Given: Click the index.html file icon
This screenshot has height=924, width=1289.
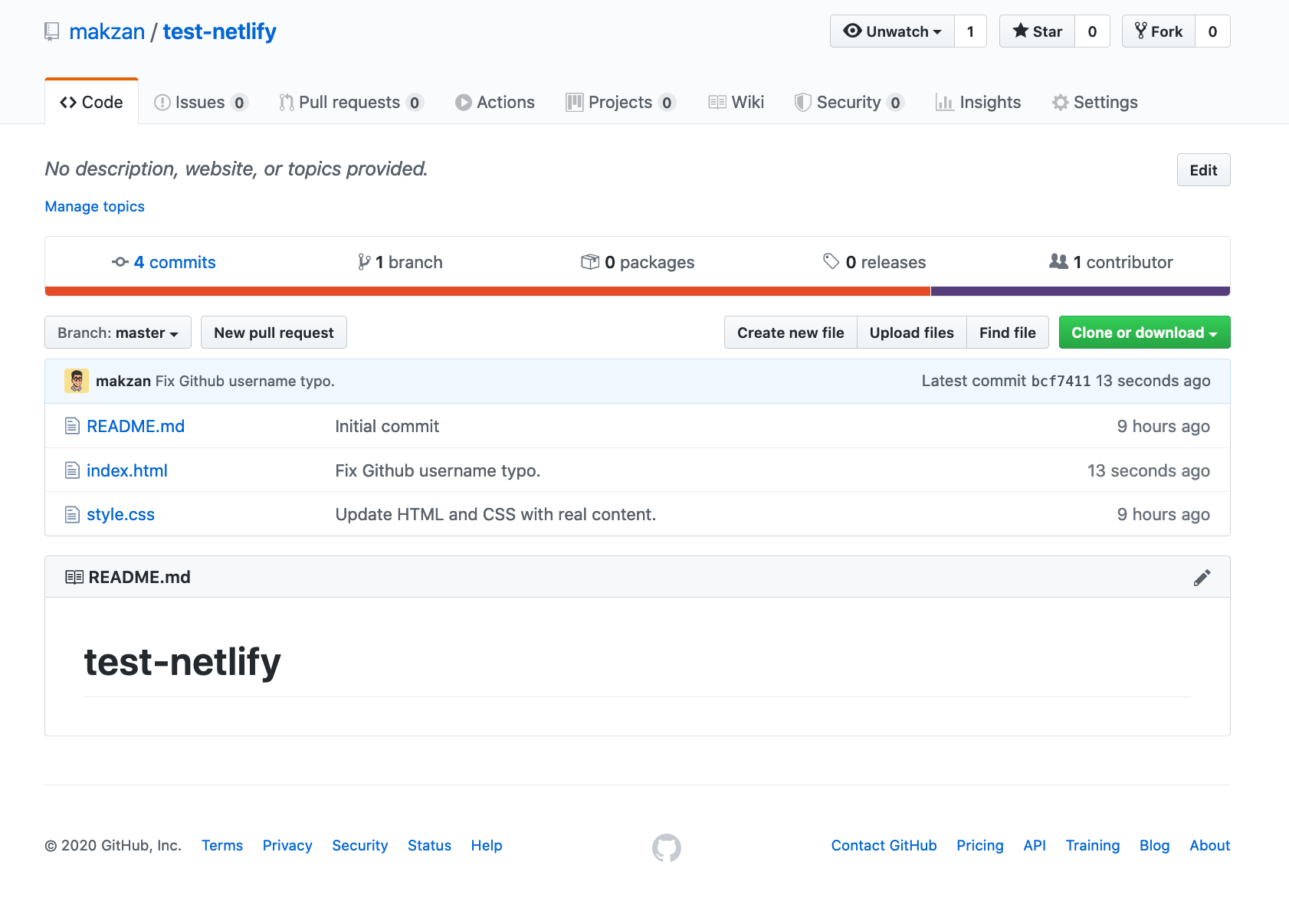Looking at the screenshot, I should click(72, 470).
